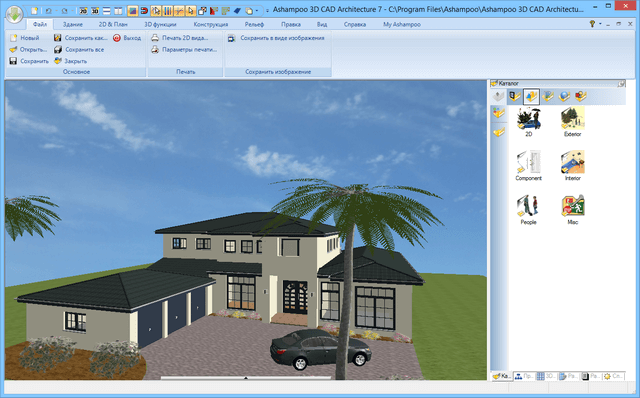Switch to the 3D view icon
The image size is (640, 398).
tap(95, 11)
